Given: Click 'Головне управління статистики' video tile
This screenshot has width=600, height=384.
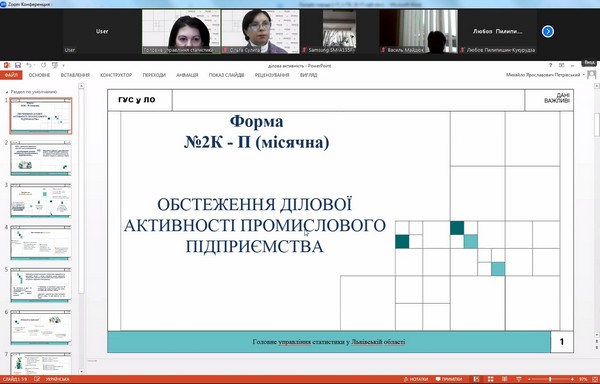Looking at the screenshot, I should click(181, 31).
